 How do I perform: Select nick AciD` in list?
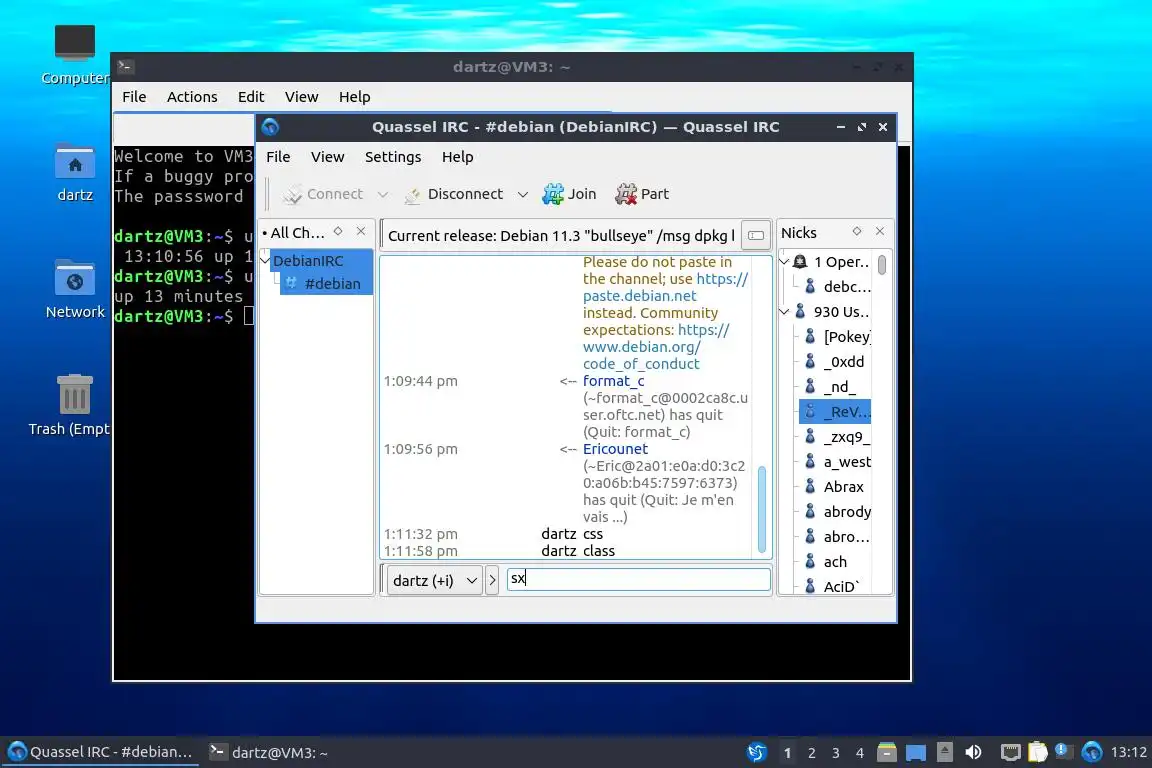(835, 586)
